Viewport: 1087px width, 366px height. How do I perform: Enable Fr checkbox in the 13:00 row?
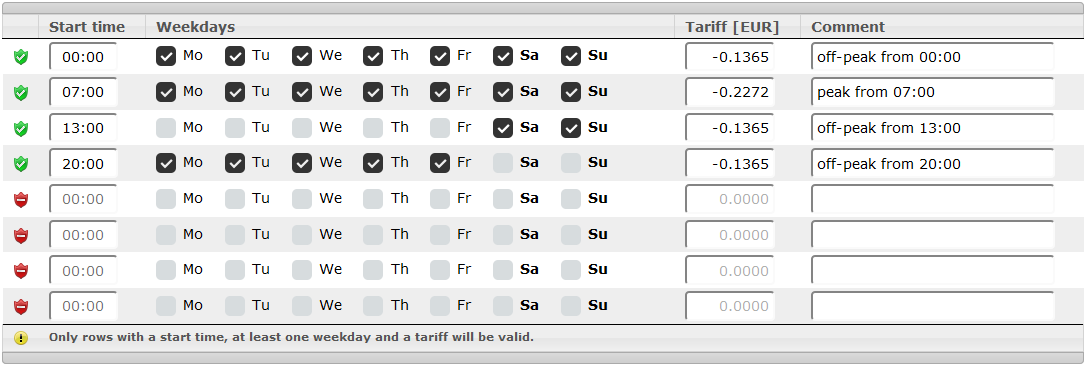point(440,128)
